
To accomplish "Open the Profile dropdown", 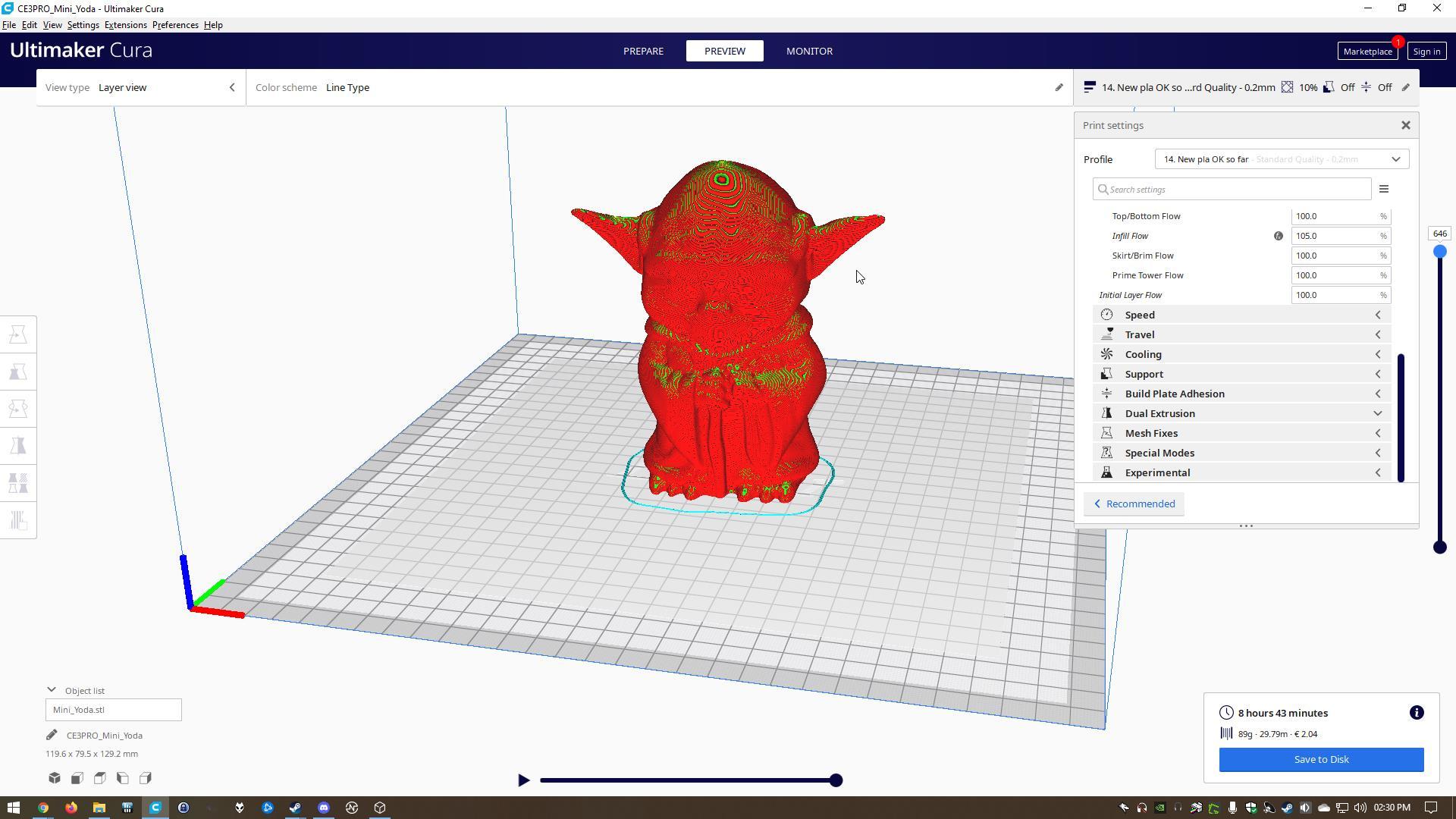I will [x=1282, y=159].
